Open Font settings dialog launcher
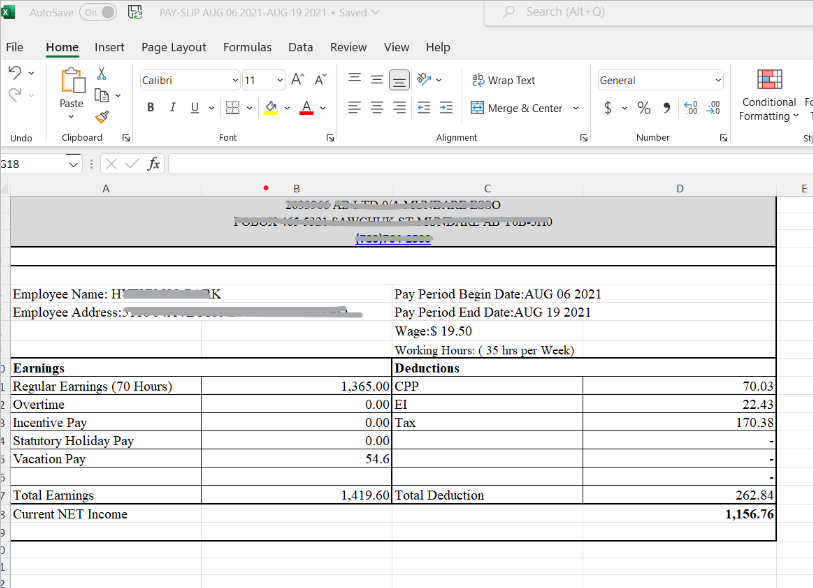Image resolution: width=813 pixels, height=588 pixels. tap(330, 138)
